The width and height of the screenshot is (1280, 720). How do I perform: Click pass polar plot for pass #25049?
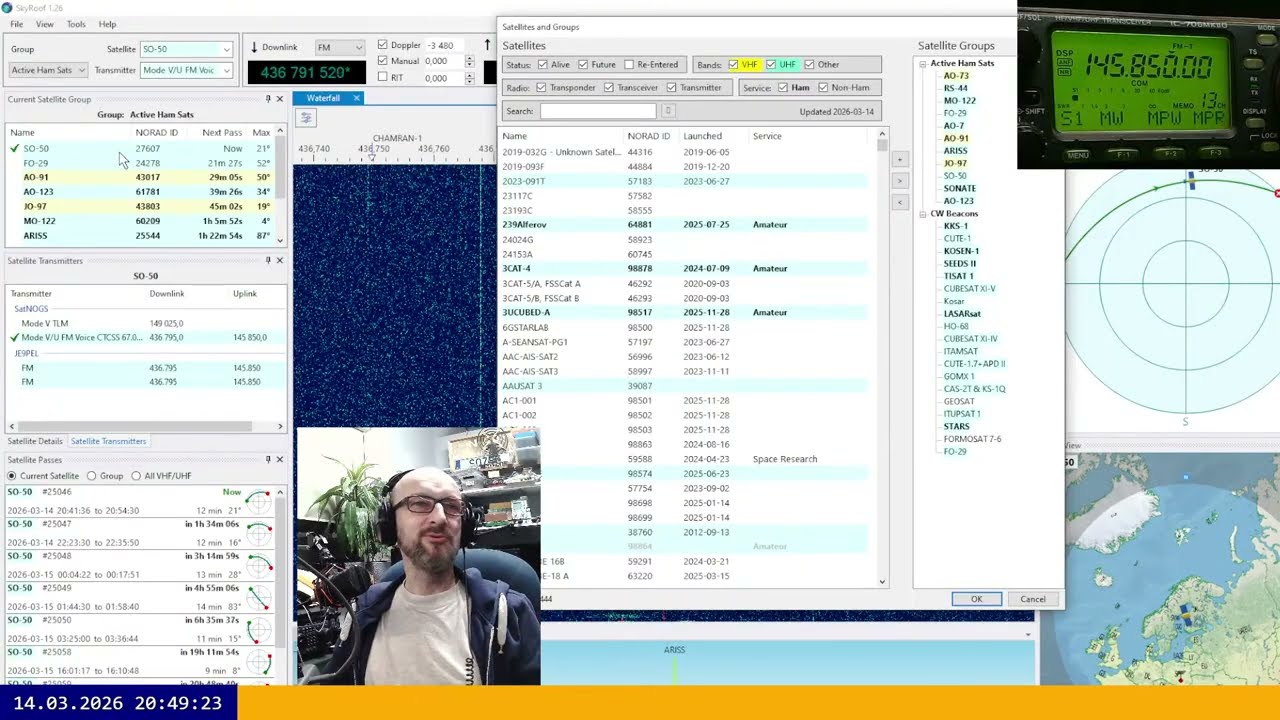tap(259, 598)
